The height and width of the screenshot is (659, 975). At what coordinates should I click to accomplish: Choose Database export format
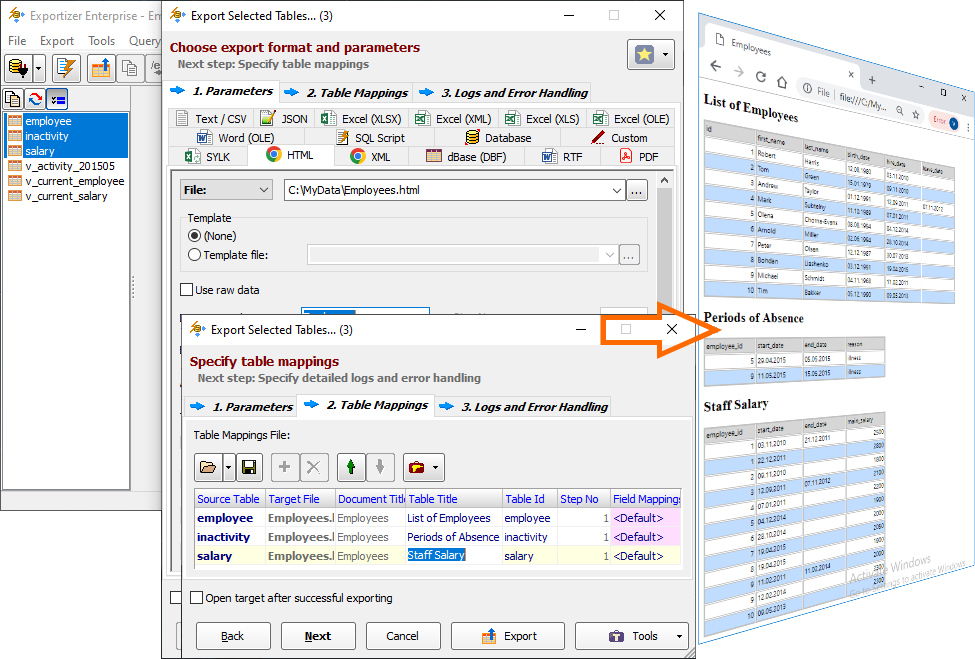pyautogui.click(x=499, y=138)
